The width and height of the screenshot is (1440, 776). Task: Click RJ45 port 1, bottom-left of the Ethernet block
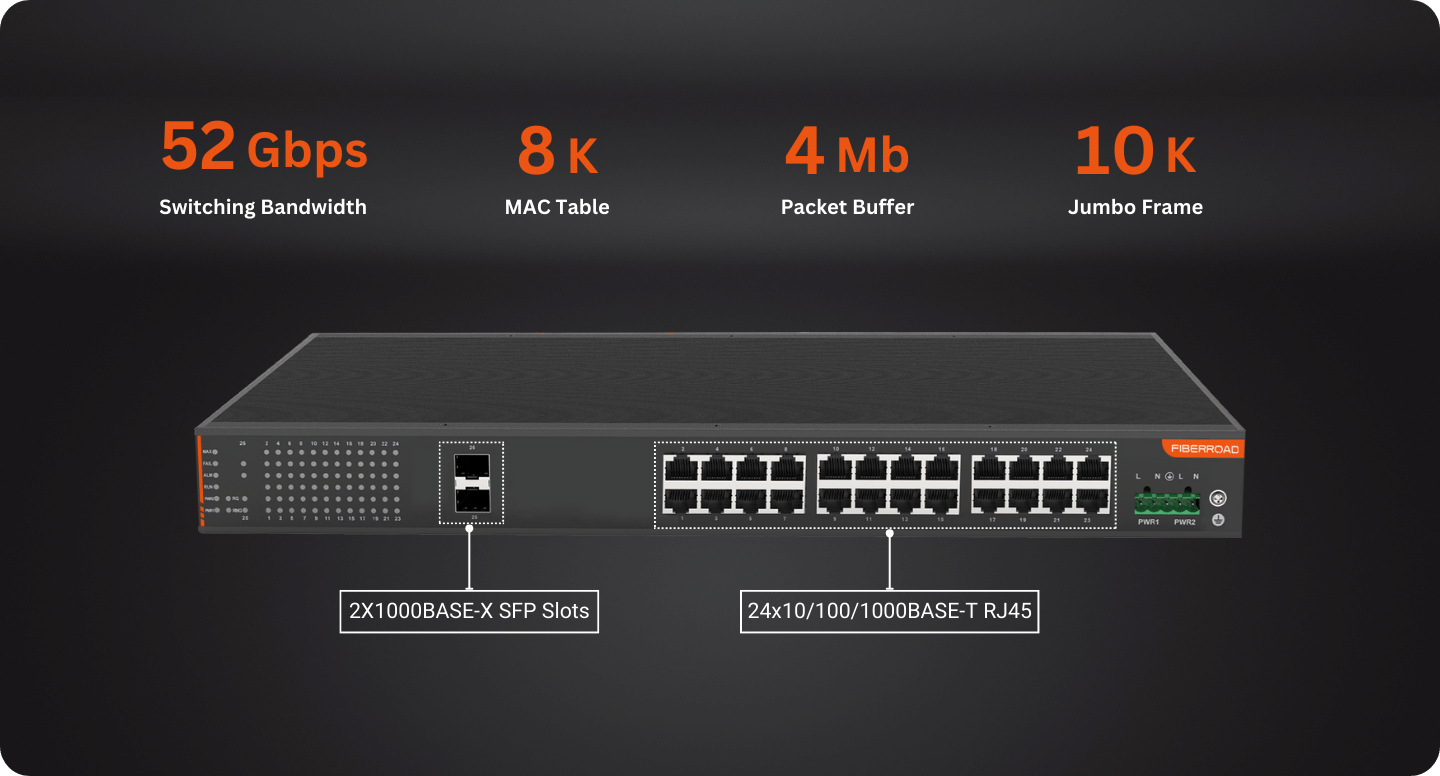click(682, 500)
